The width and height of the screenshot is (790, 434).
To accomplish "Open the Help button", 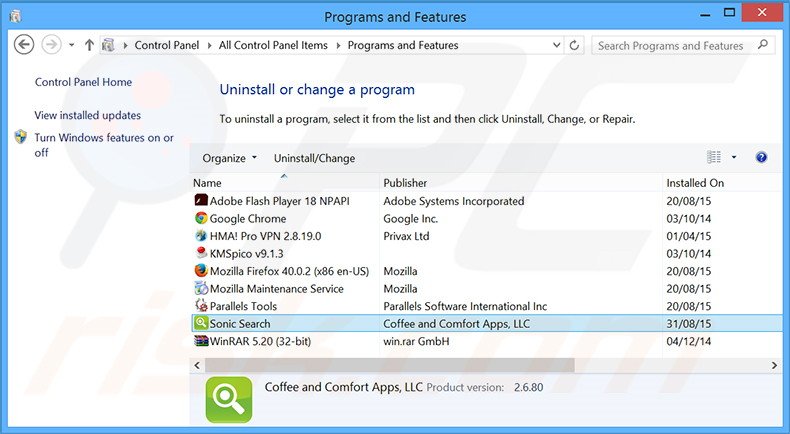I will coord(761,157).
